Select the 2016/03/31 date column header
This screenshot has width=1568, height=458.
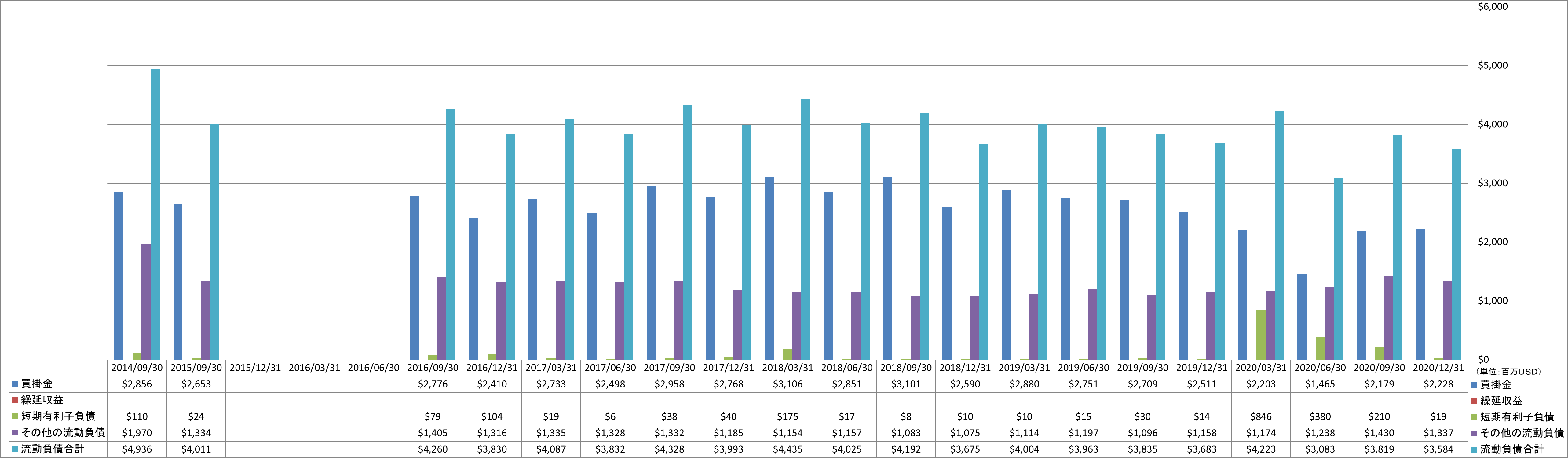(314, 368)
